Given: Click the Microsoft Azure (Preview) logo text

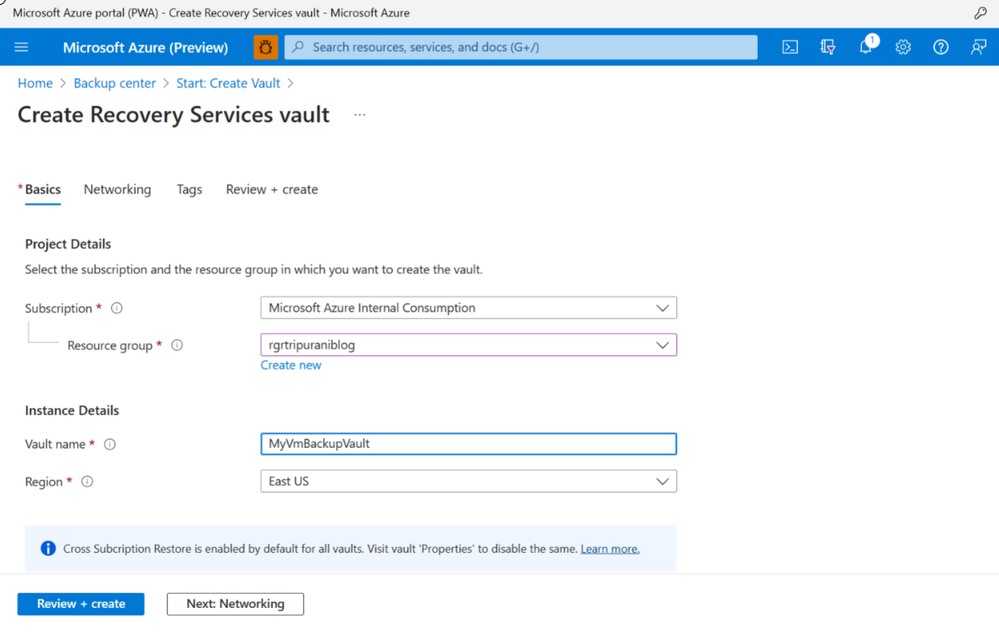Looking at the screenshot, I should 145,47.
